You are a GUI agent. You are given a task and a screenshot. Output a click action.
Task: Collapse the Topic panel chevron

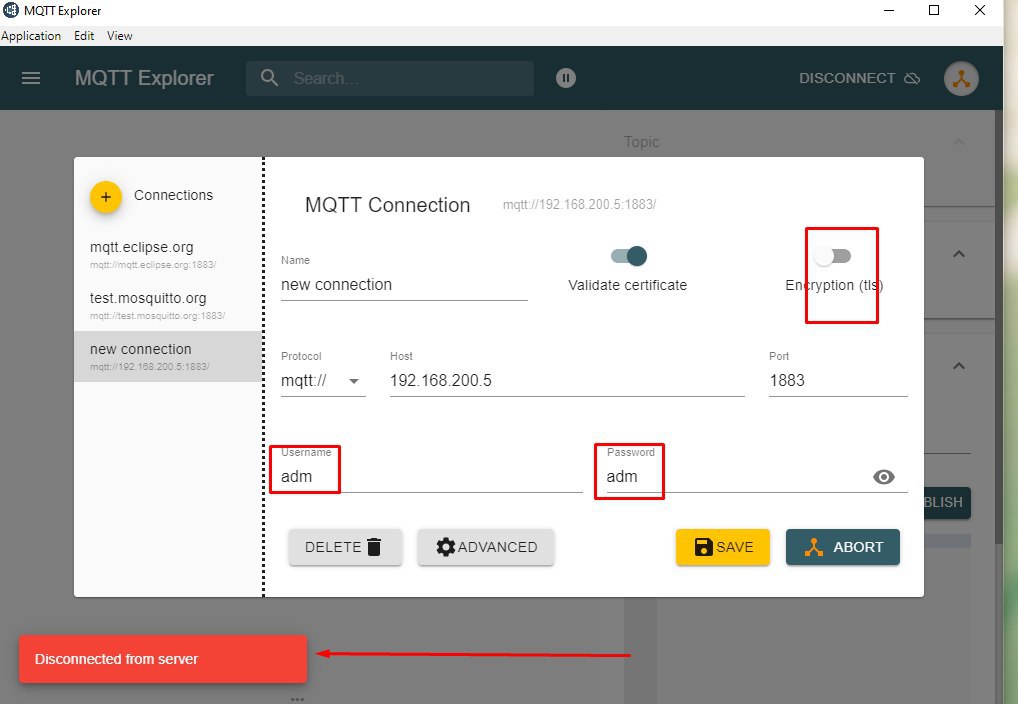[959, 142]
